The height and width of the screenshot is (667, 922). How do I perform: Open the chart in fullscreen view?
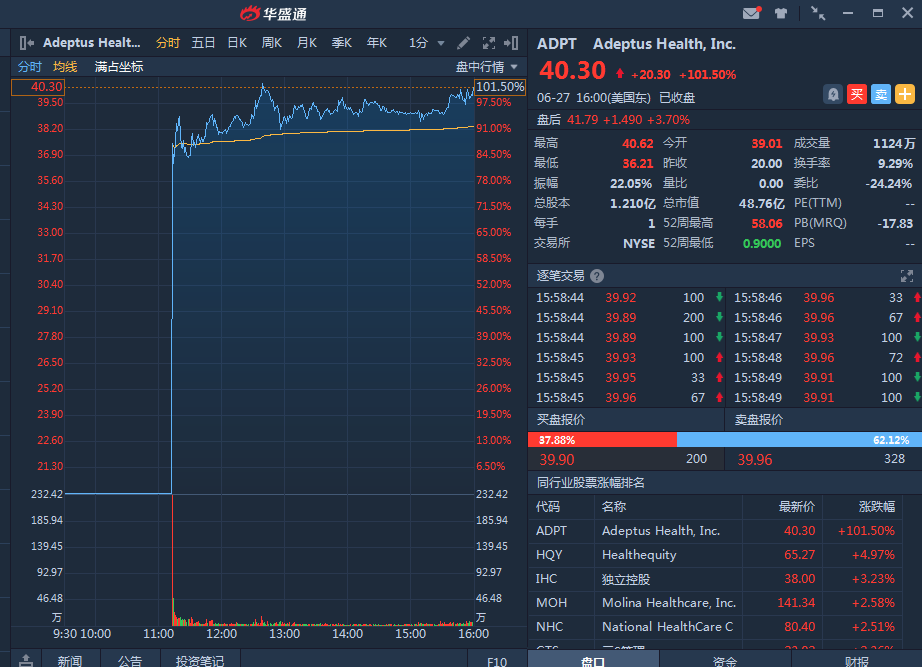pyautogui.click(x=489, y=43)
